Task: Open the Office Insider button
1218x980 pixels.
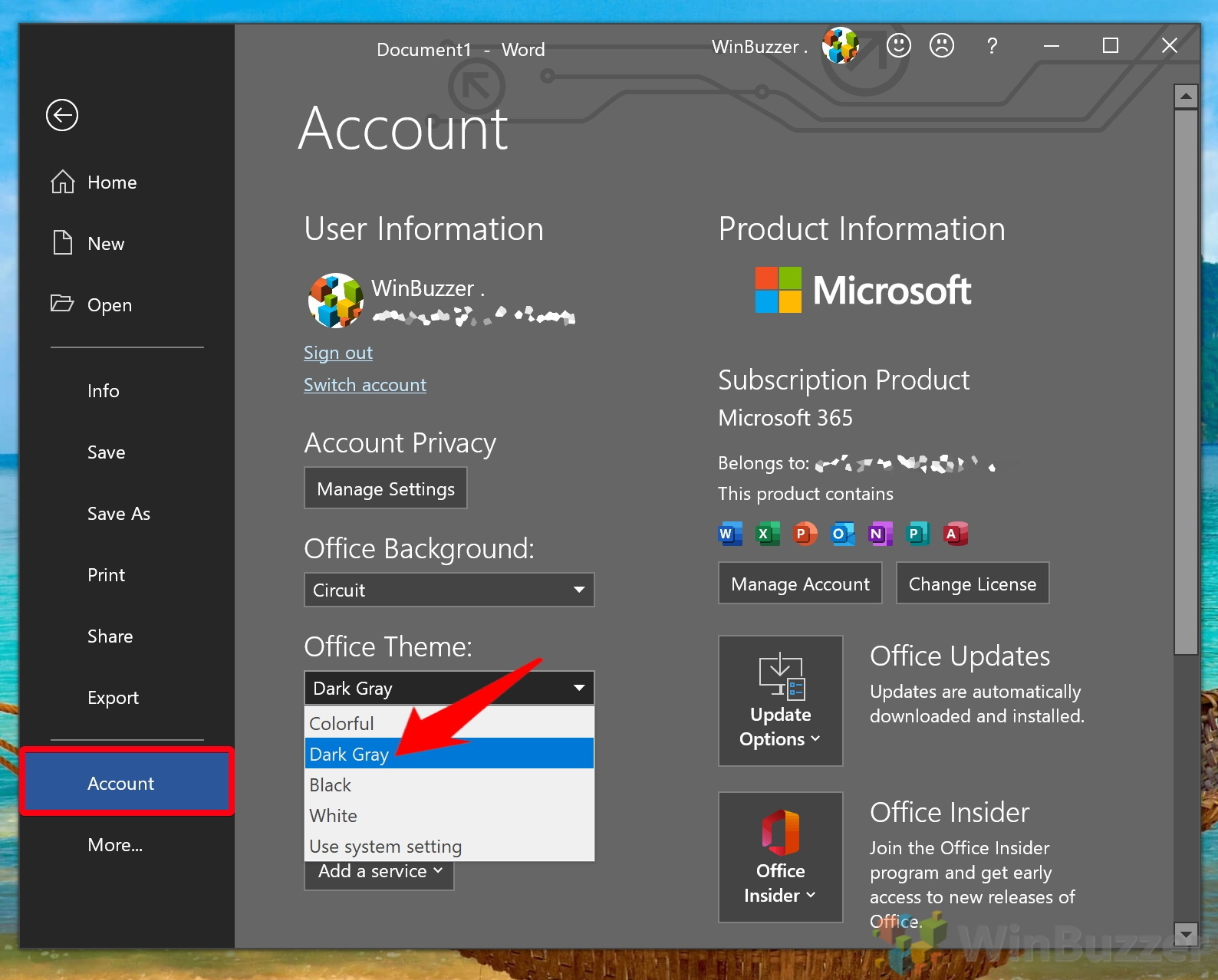Action: [x=781, y=857]
